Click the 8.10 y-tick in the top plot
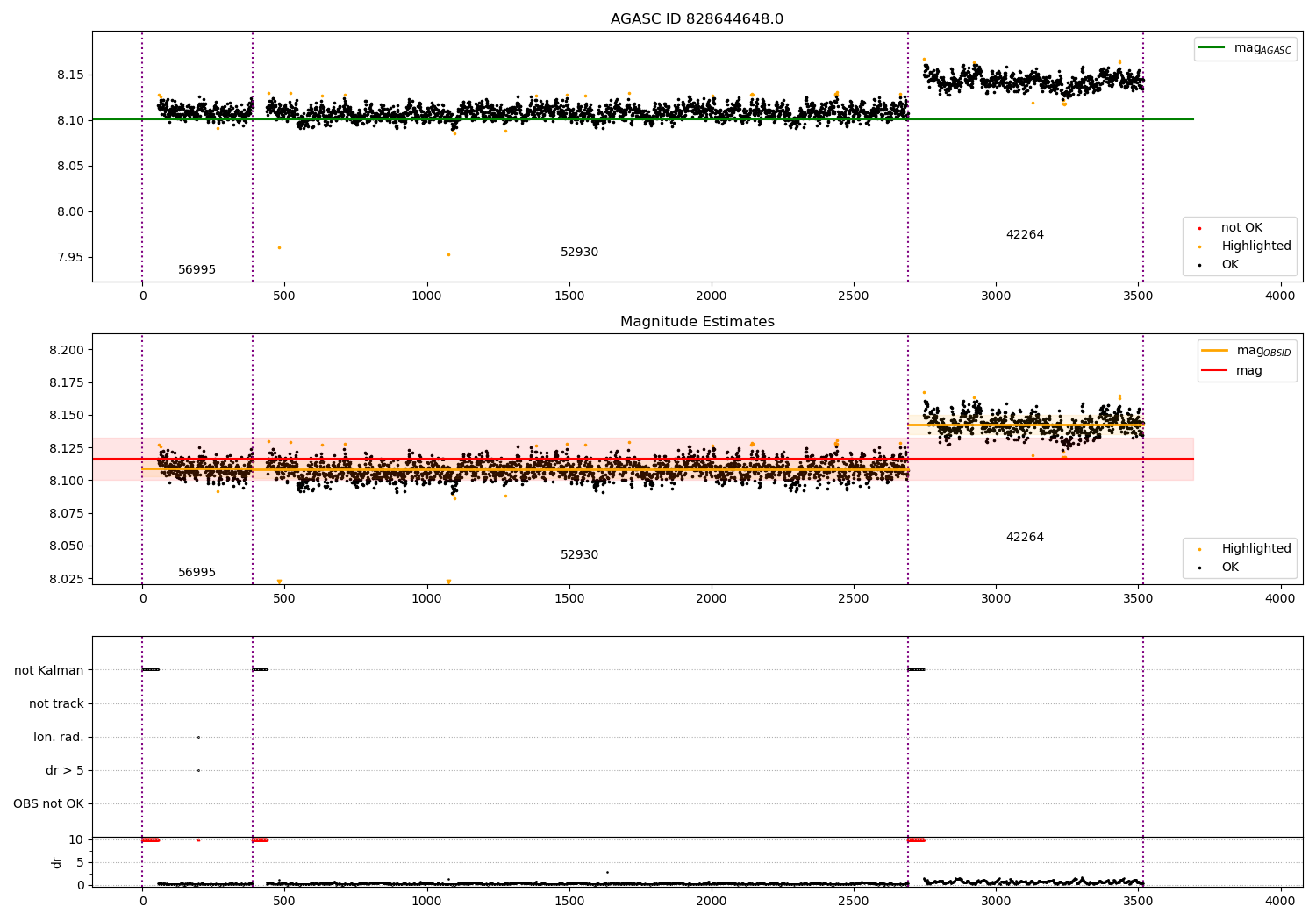This screenshot has width=1316, height=921. (71, 121)
